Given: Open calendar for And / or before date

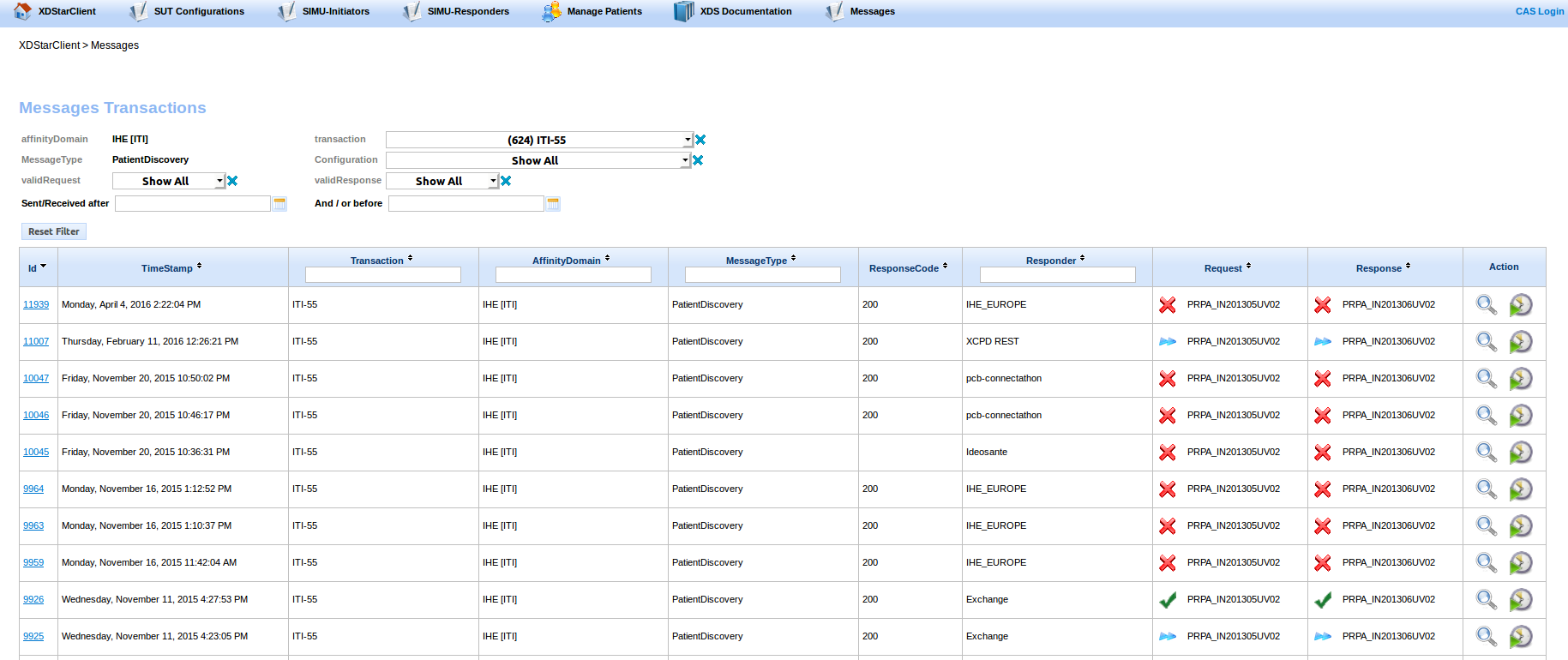Looking at the screenshot, I should (x=553, y=204).
